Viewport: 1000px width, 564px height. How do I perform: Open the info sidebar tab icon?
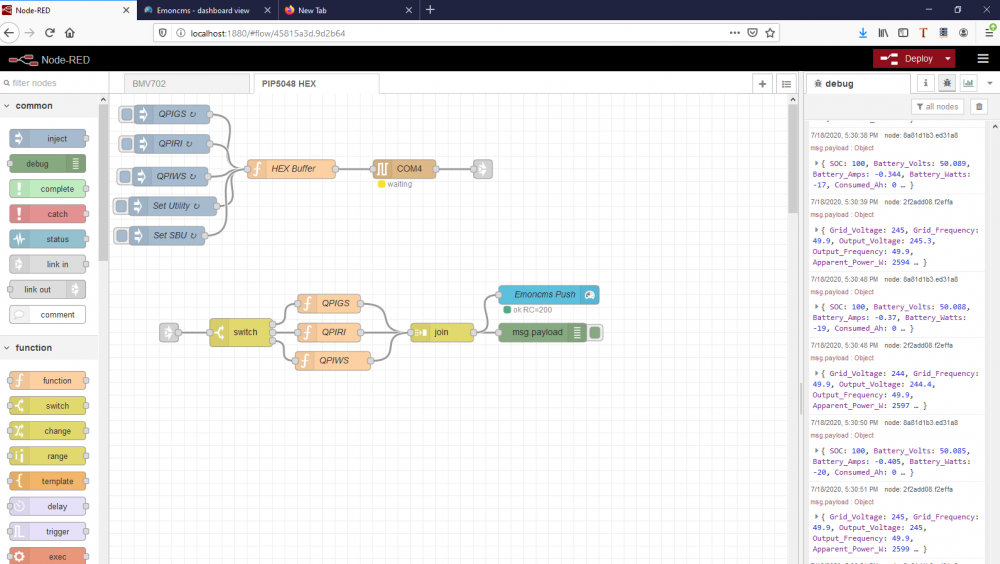pyautogui.click(x=925, y=83)
